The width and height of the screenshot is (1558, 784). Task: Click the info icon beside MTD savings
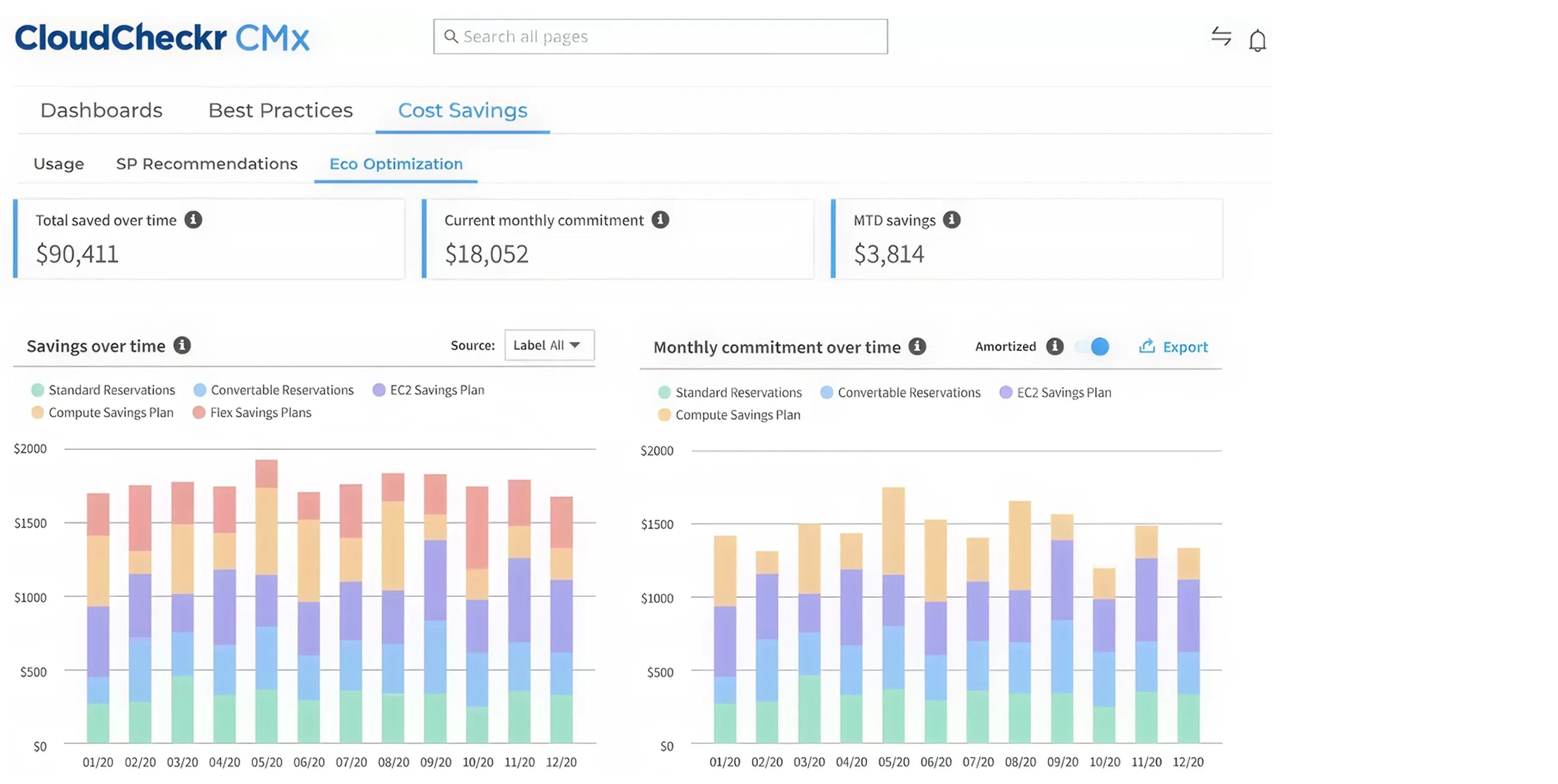pos(953,220)
